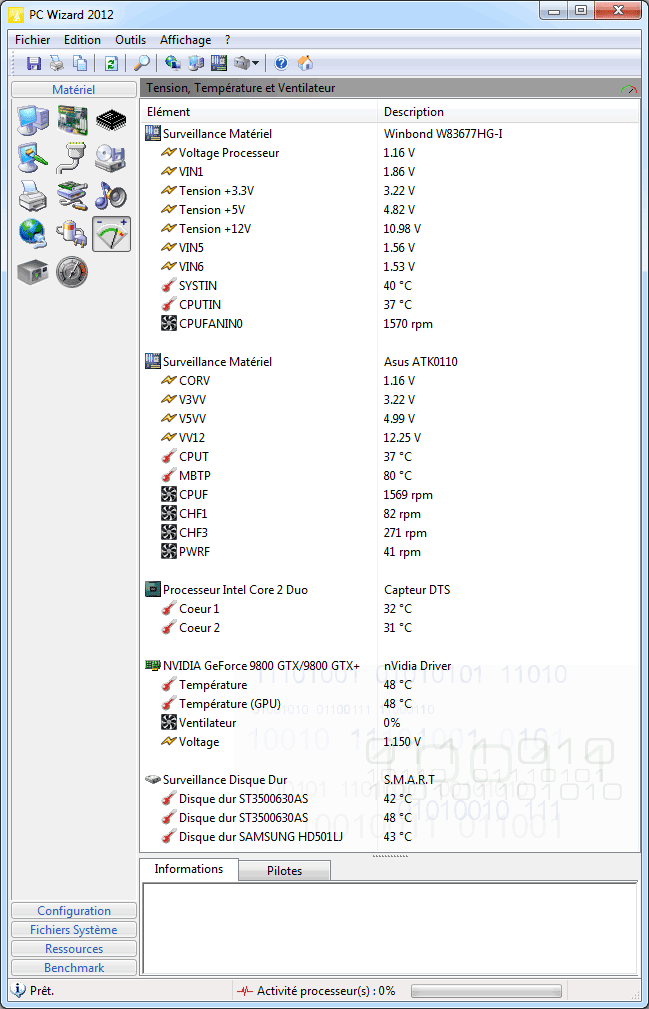Open the Benchmark panel
Screen dimensions: 649x1009
[x=74, y=968]
